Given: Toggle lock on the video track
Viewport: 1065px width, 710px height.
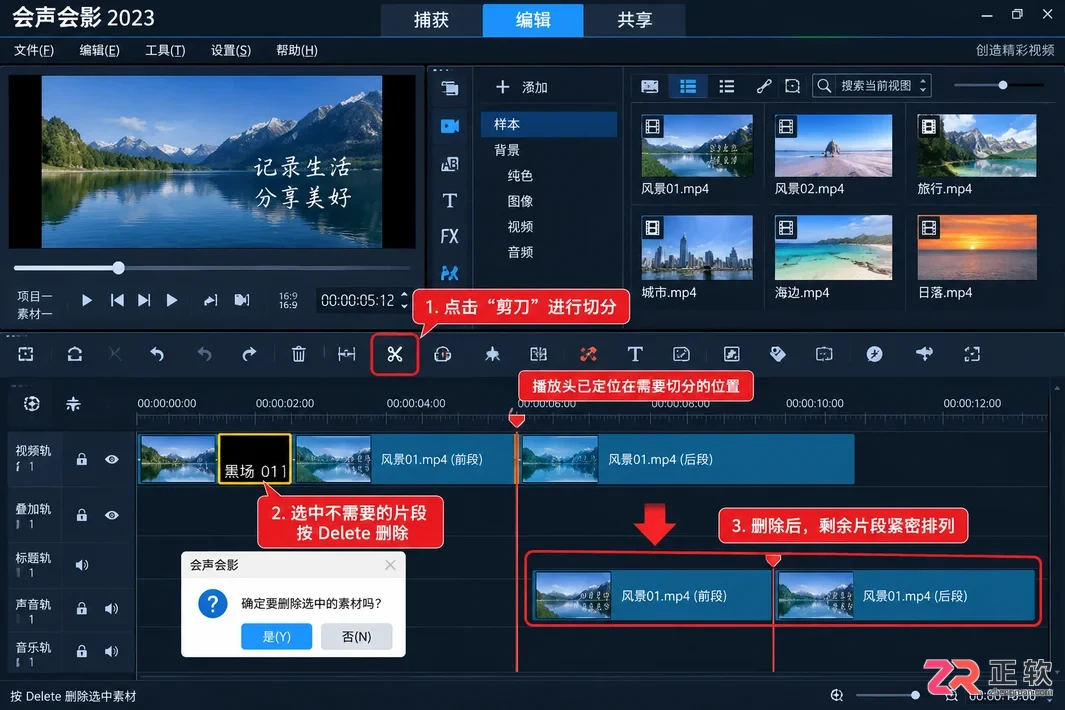Looking at the screenshot, I should click(82, 459).
